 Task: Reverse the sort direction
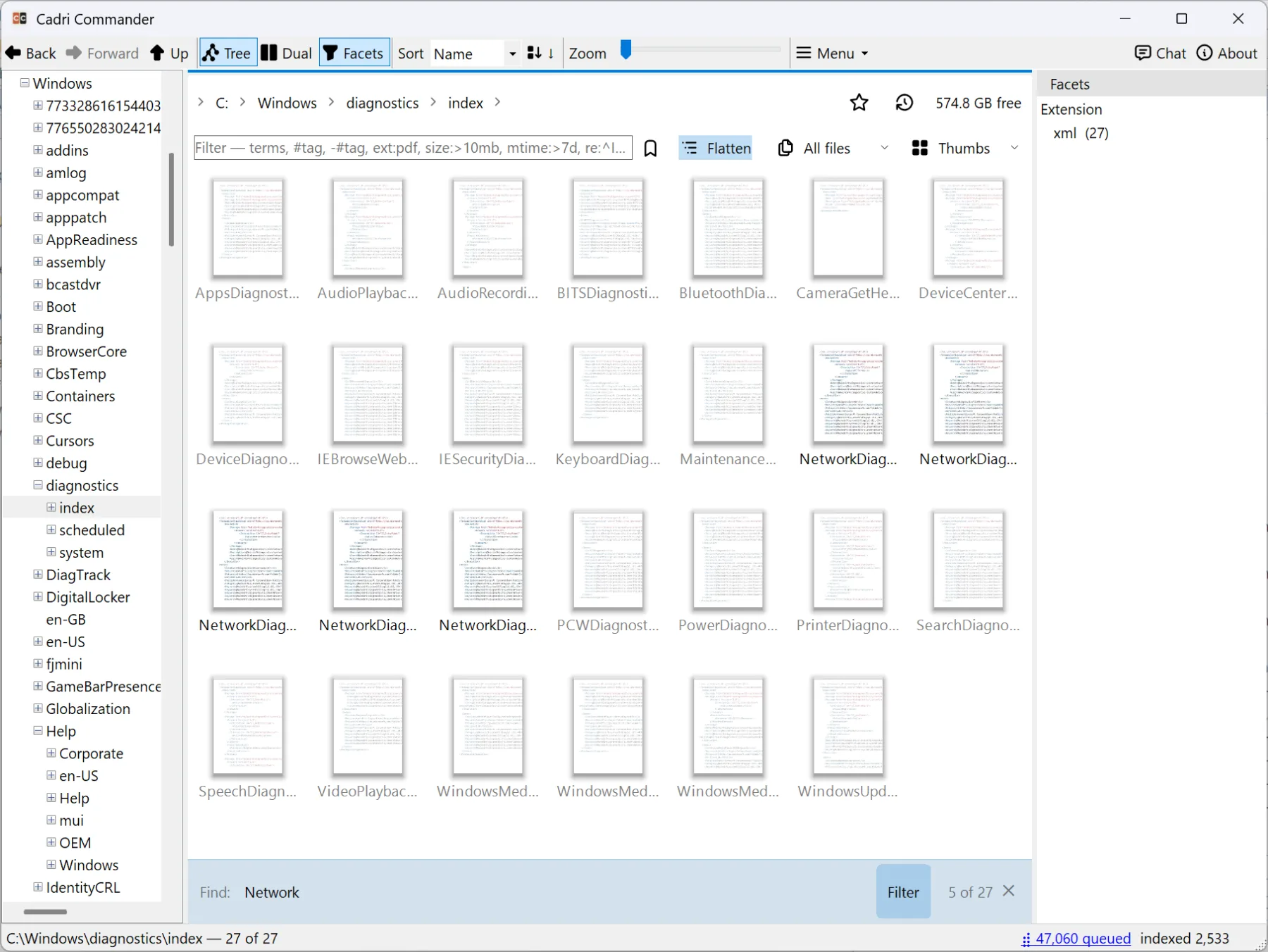(540, 54)
